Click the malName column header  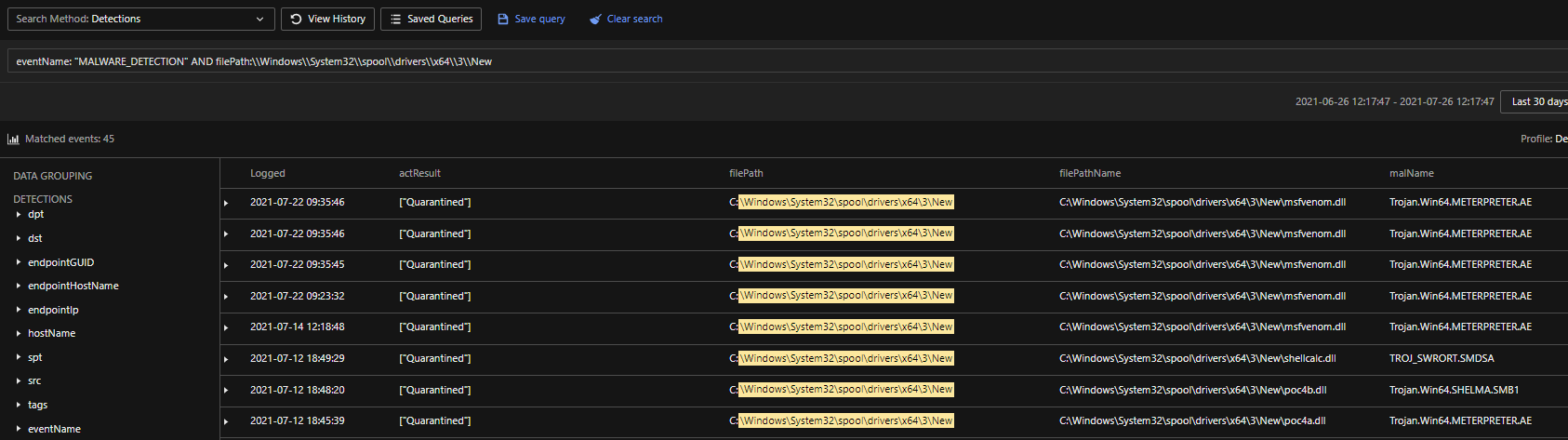click(x=1411, y=173)
